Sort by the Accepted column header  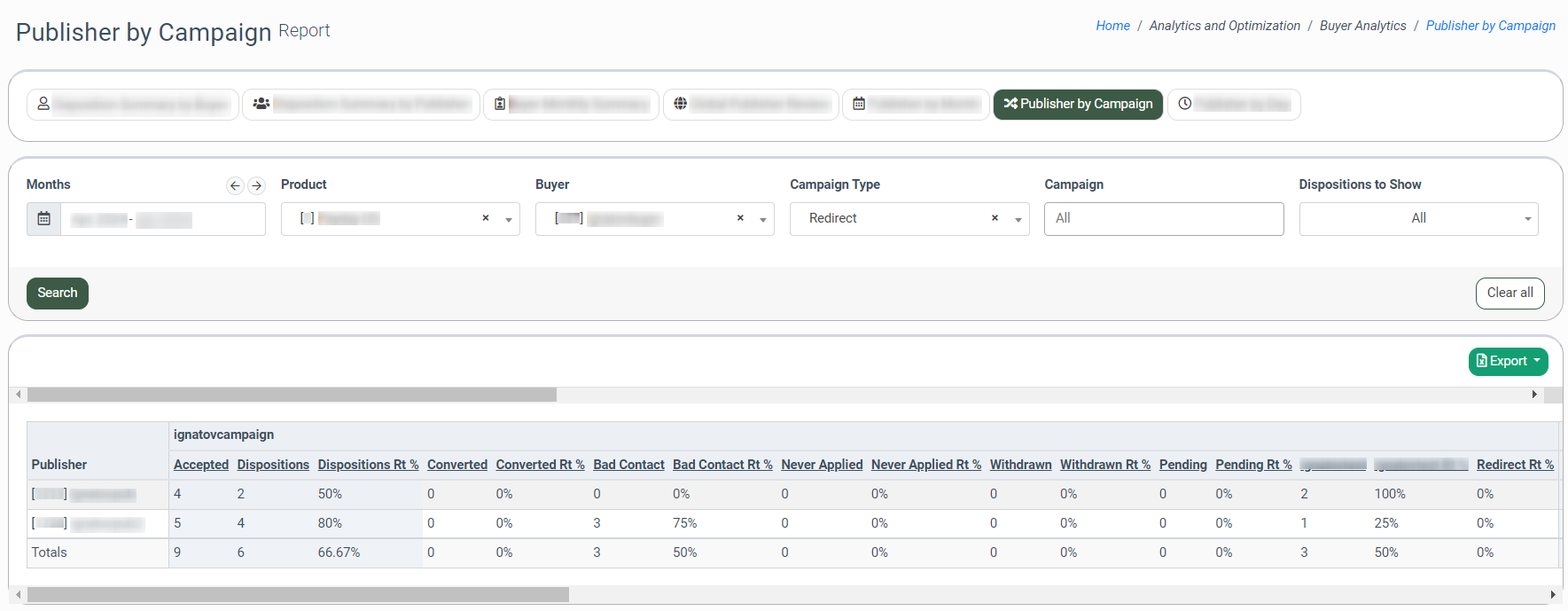(x=201, y=465)
